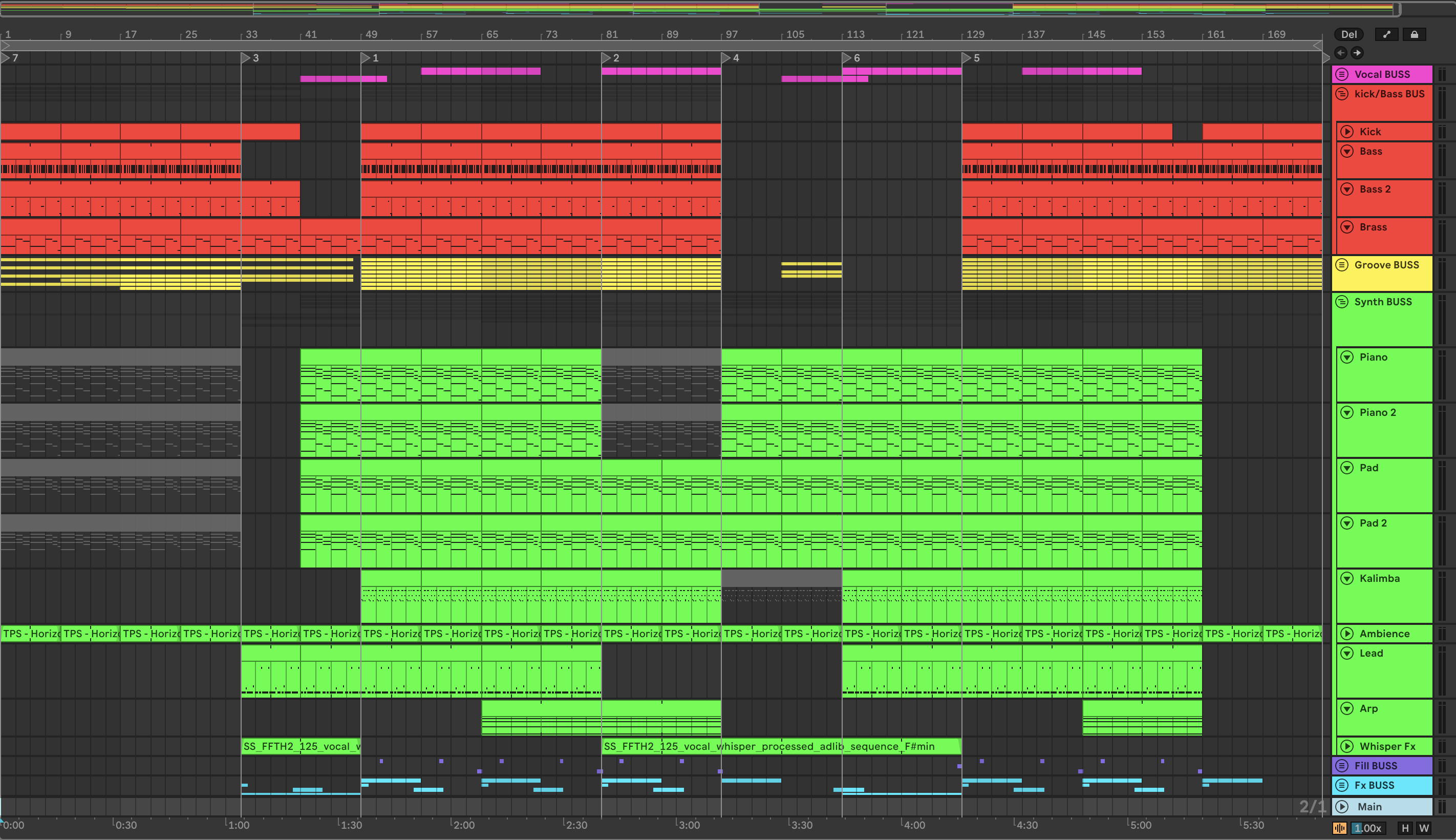1456x840 pixels.
Task: Collapse the Piano track fold arrow
Action: 1347,357
